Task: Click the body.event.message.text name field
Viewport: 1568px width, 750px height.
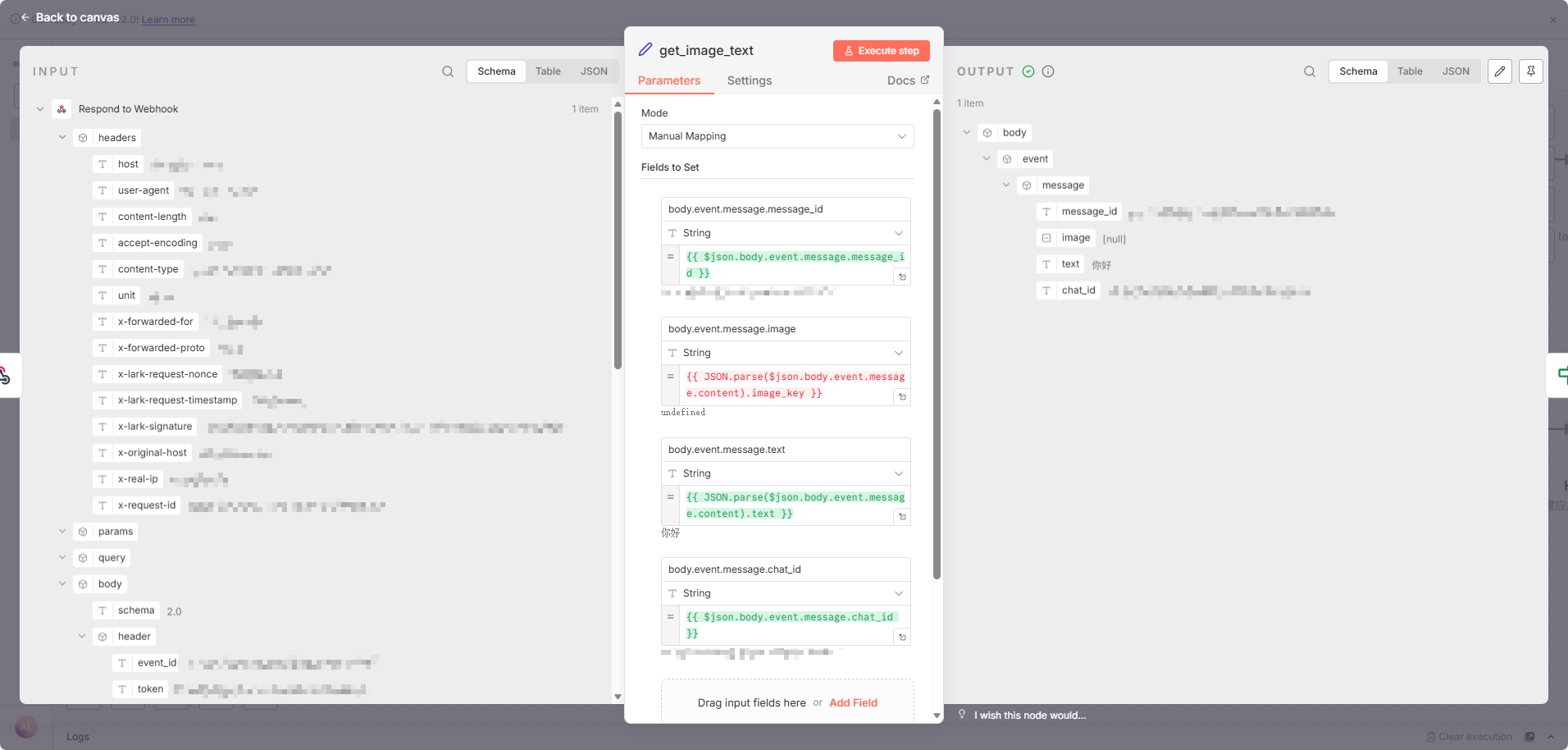Action: (x=786, y=450)
